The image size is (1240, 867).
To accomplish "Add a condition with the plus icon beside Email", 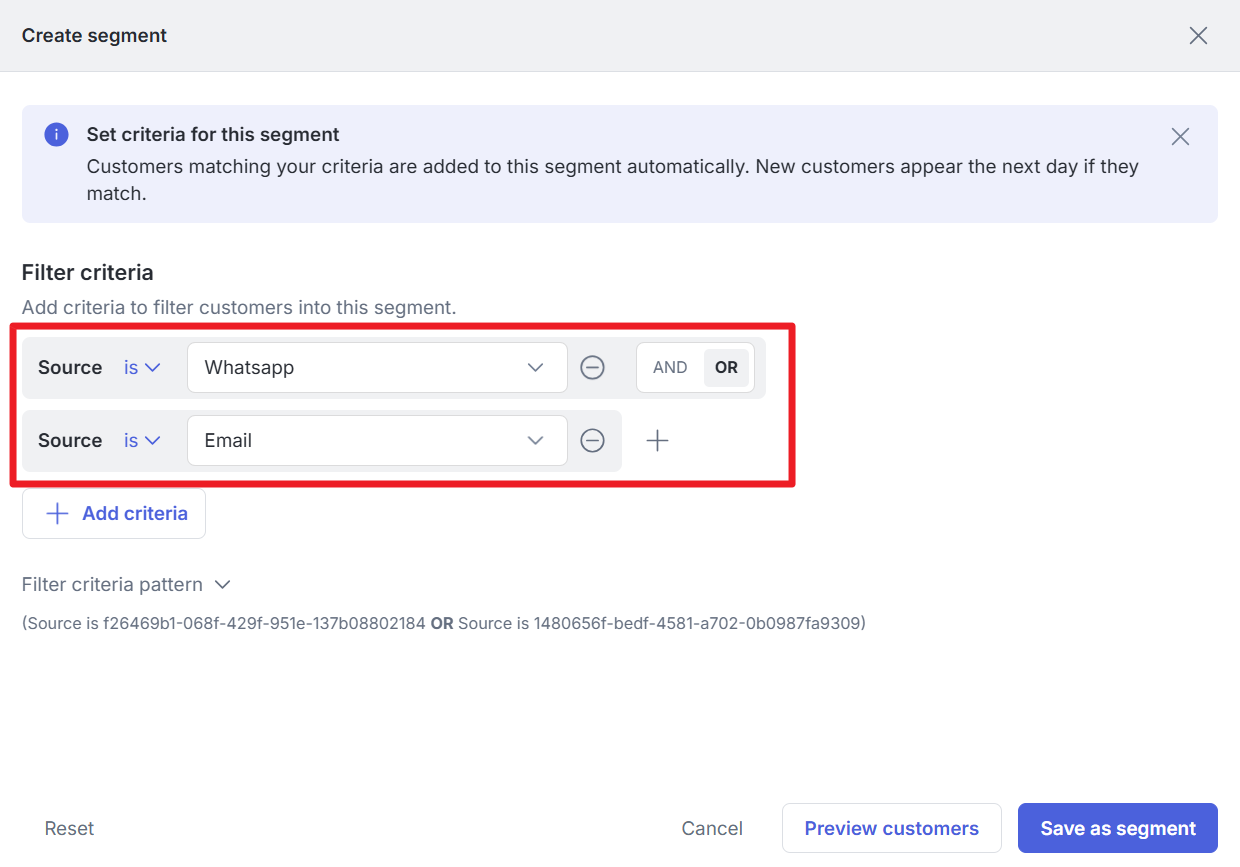I will click(657, 440).
